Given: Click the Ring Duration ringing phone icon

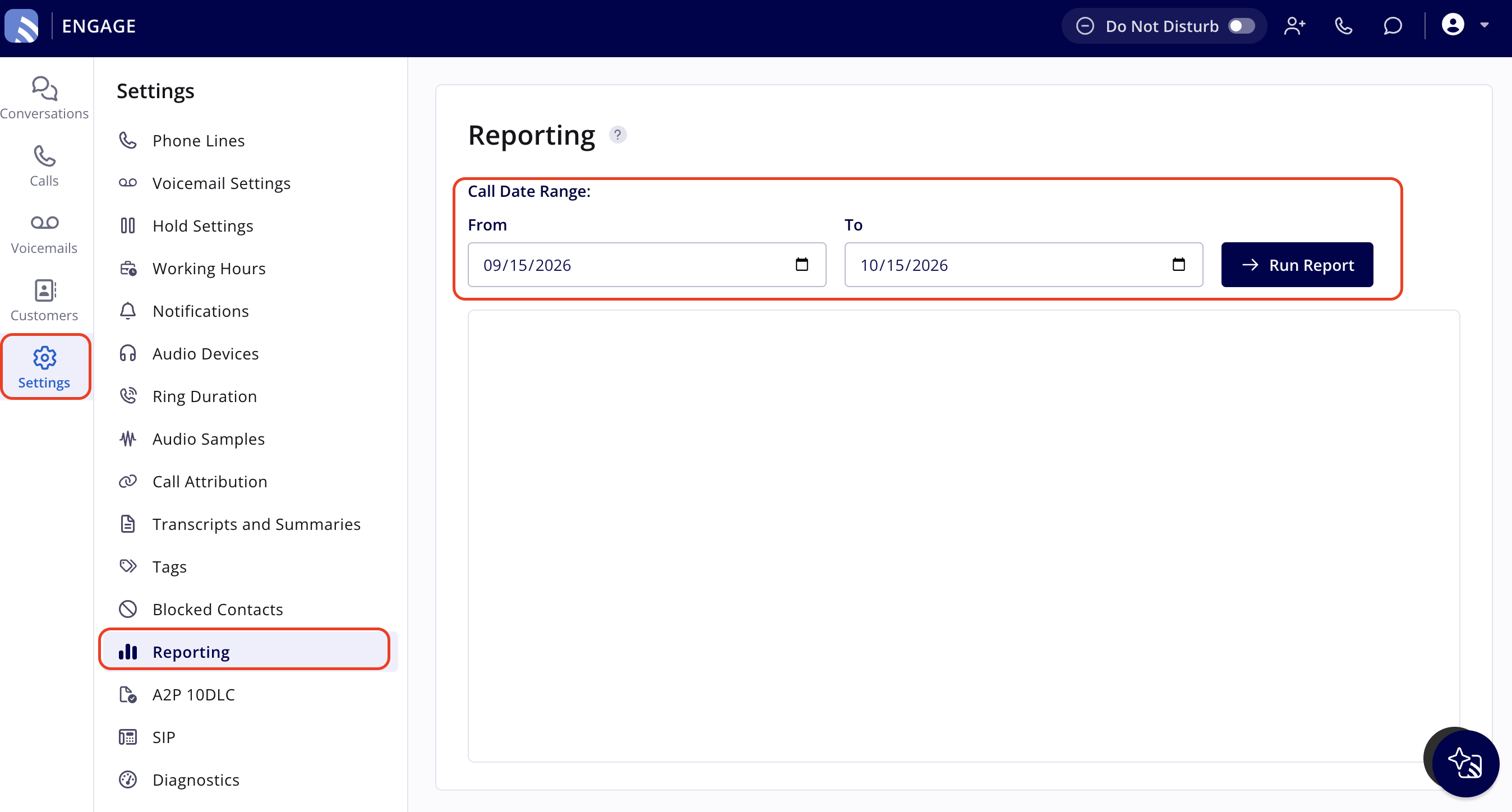Looking at the screenshot, I should pos(128,396).
